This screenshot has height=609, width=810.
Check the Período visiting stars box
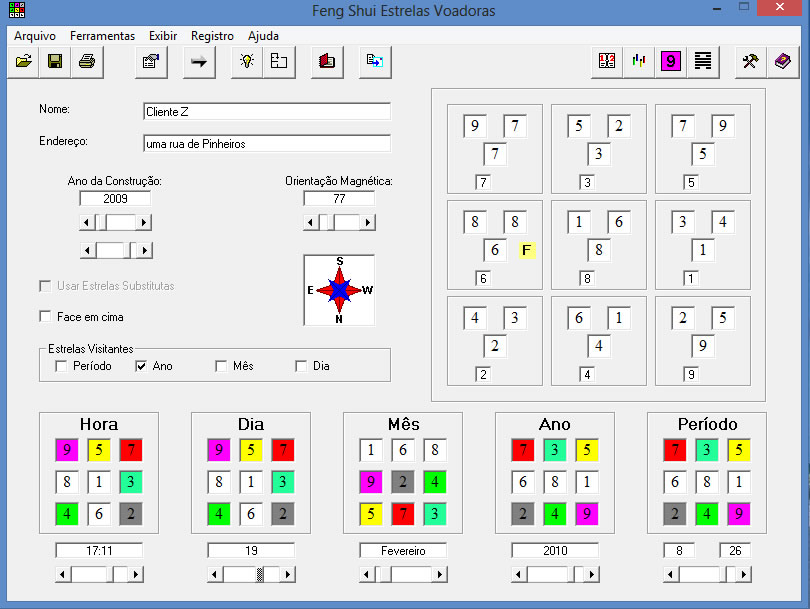pos(61,366)
